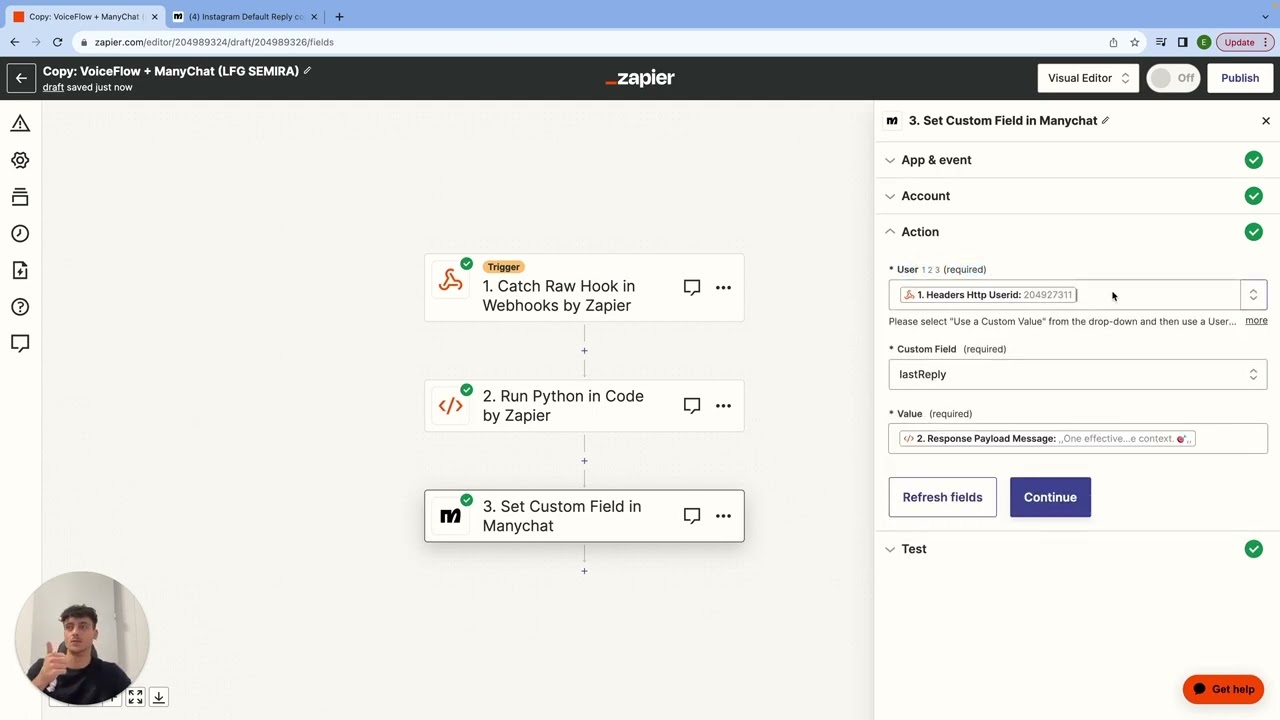1280x720 pixels.
Task: Open the settings gear sidebar icon
Action: (20, 160)
